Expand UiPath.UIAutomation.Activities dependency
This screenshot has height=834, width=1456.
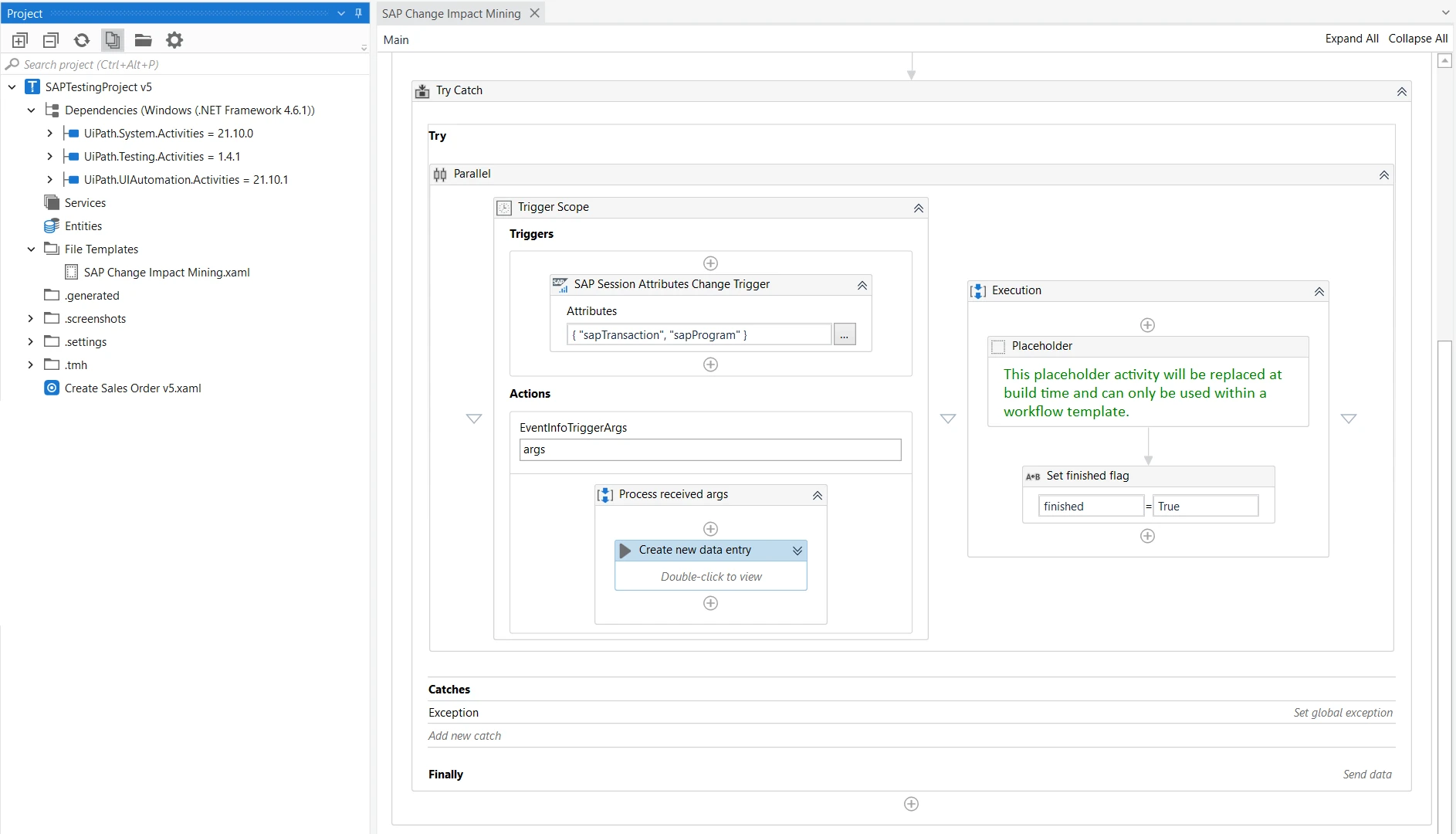[50, 180]
